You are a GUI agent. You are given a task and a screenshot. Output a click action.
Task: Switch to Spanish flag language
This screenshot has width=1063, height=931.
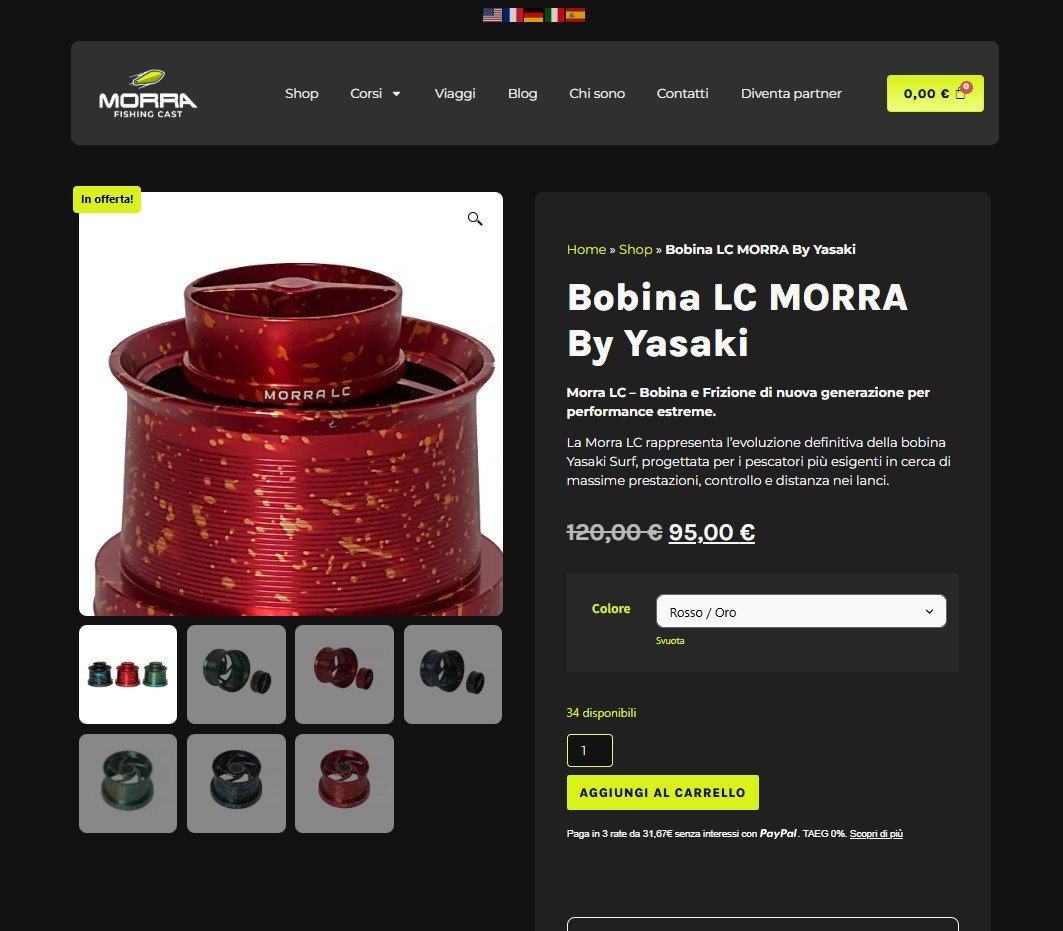point(575,15)
